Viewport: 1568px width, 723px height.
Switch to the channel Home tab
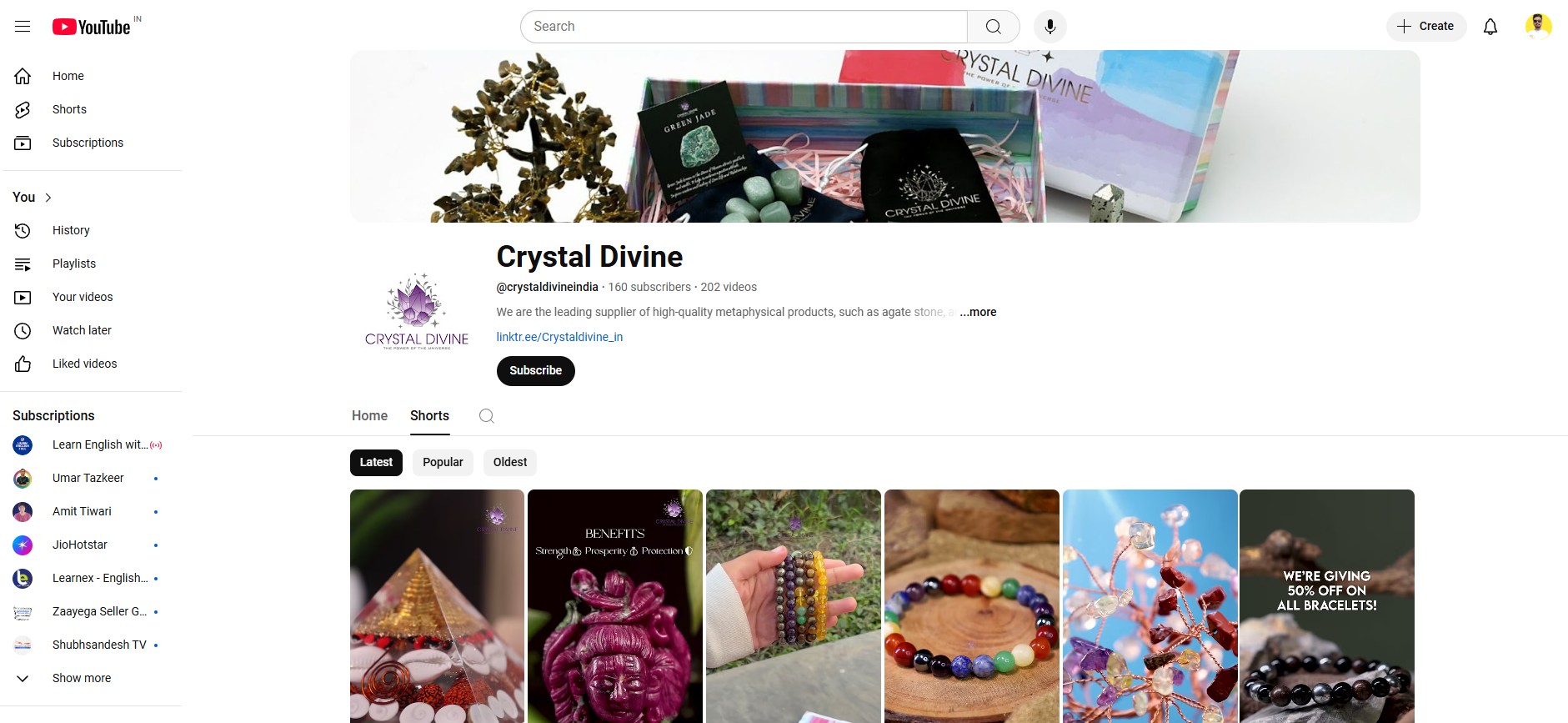[x=369, y=416]
